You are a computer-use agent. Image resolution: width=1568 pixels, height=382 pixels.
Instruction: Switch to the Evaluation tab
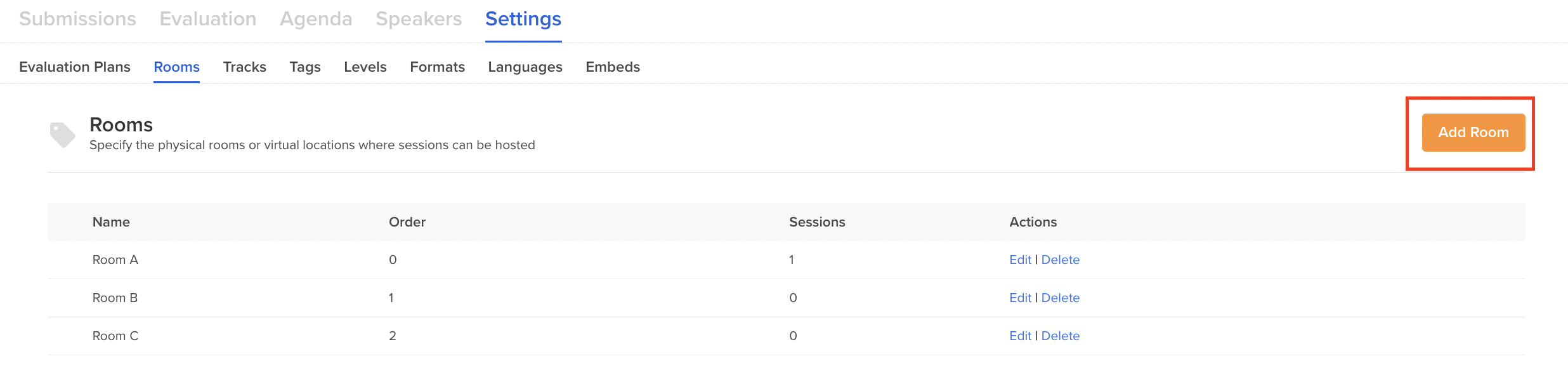[x=208, y=19]
